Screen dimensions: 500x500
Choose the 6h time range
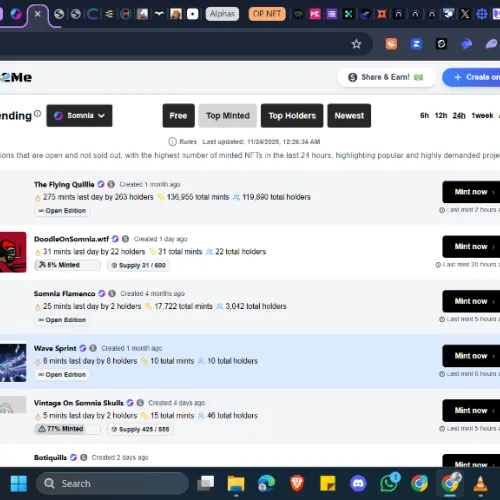tap(424, 115)
